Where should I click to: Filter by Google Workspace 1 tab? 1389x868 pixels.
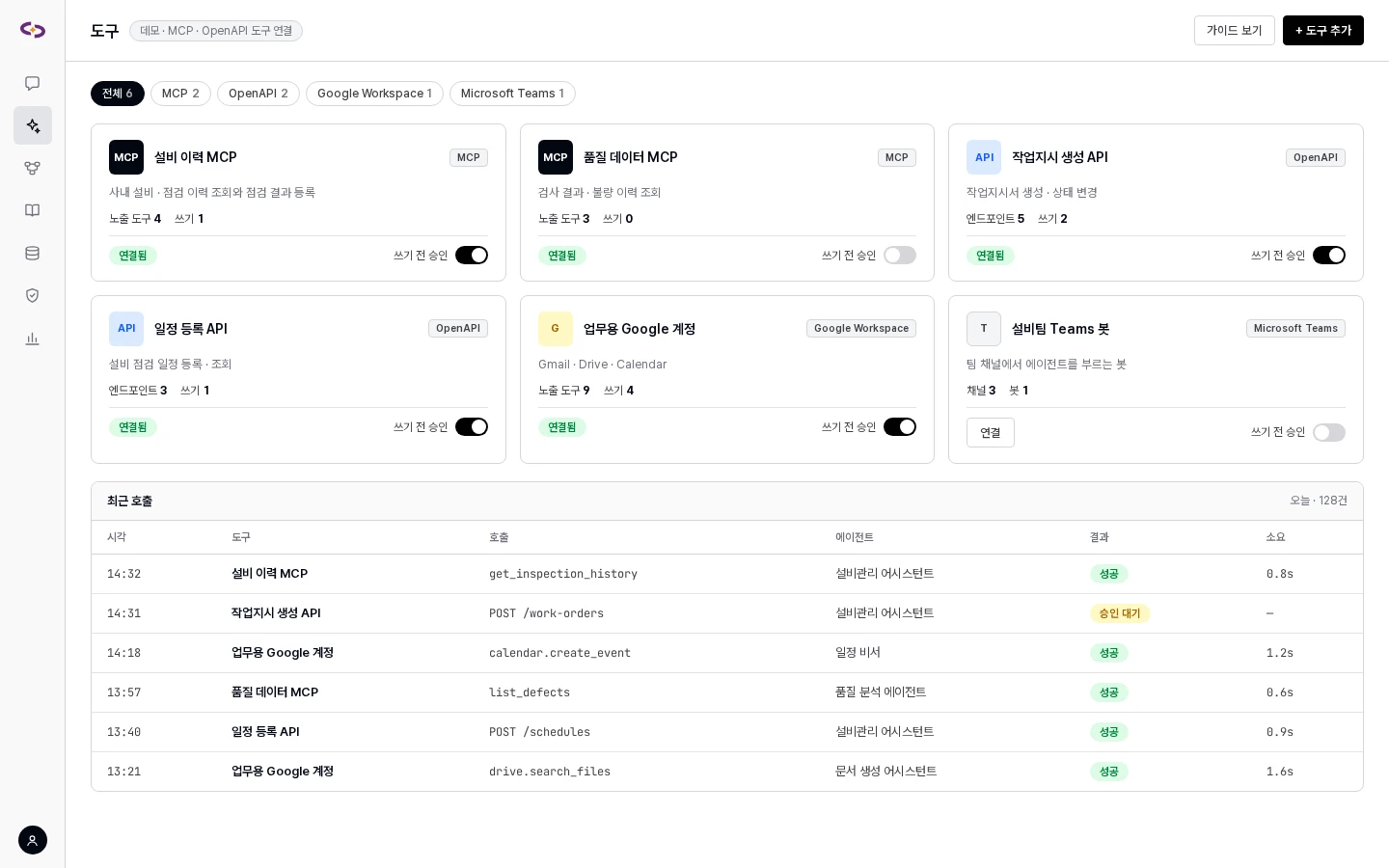click(x=374, y=94)
